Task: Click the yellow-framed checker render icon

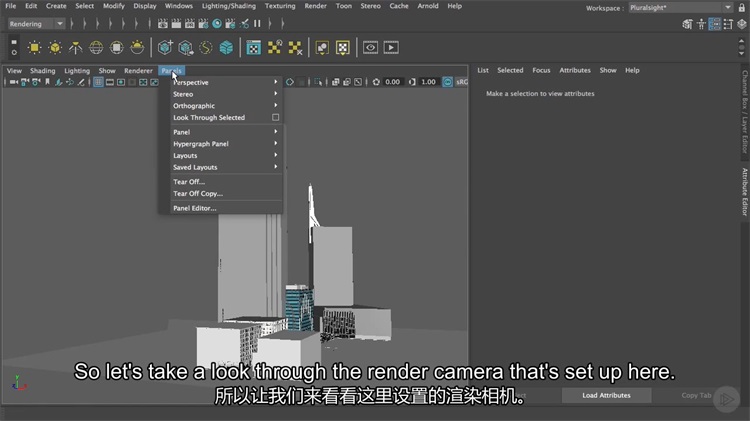Action: (x=342, y=47)
